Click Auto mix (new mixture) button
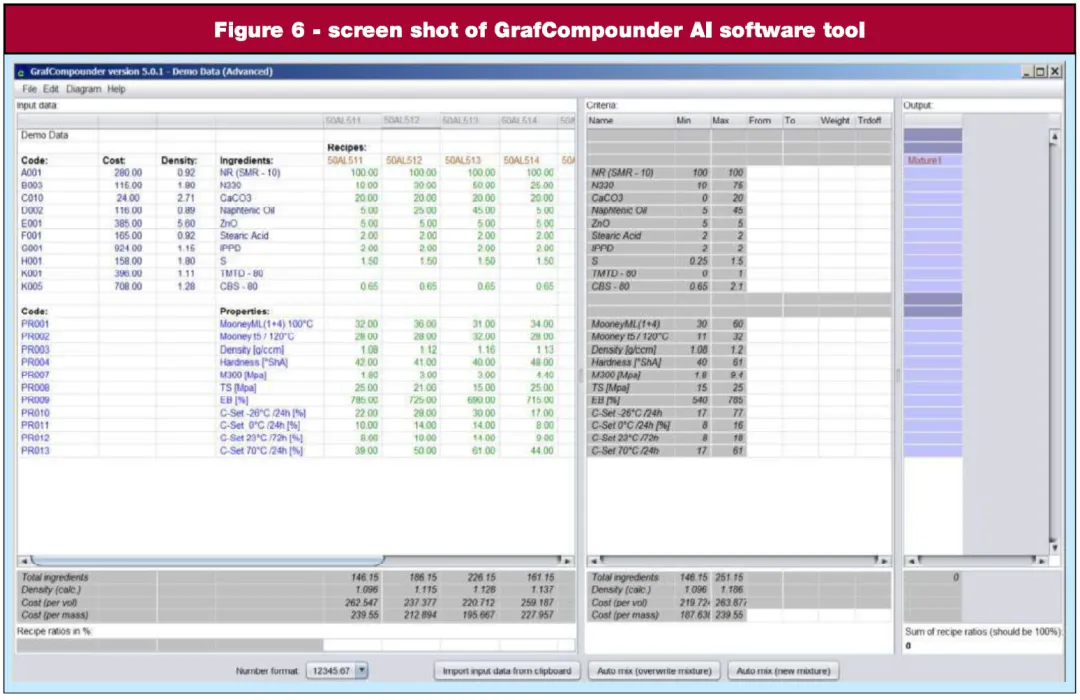The image size is (1080, 700). (783, 670)
